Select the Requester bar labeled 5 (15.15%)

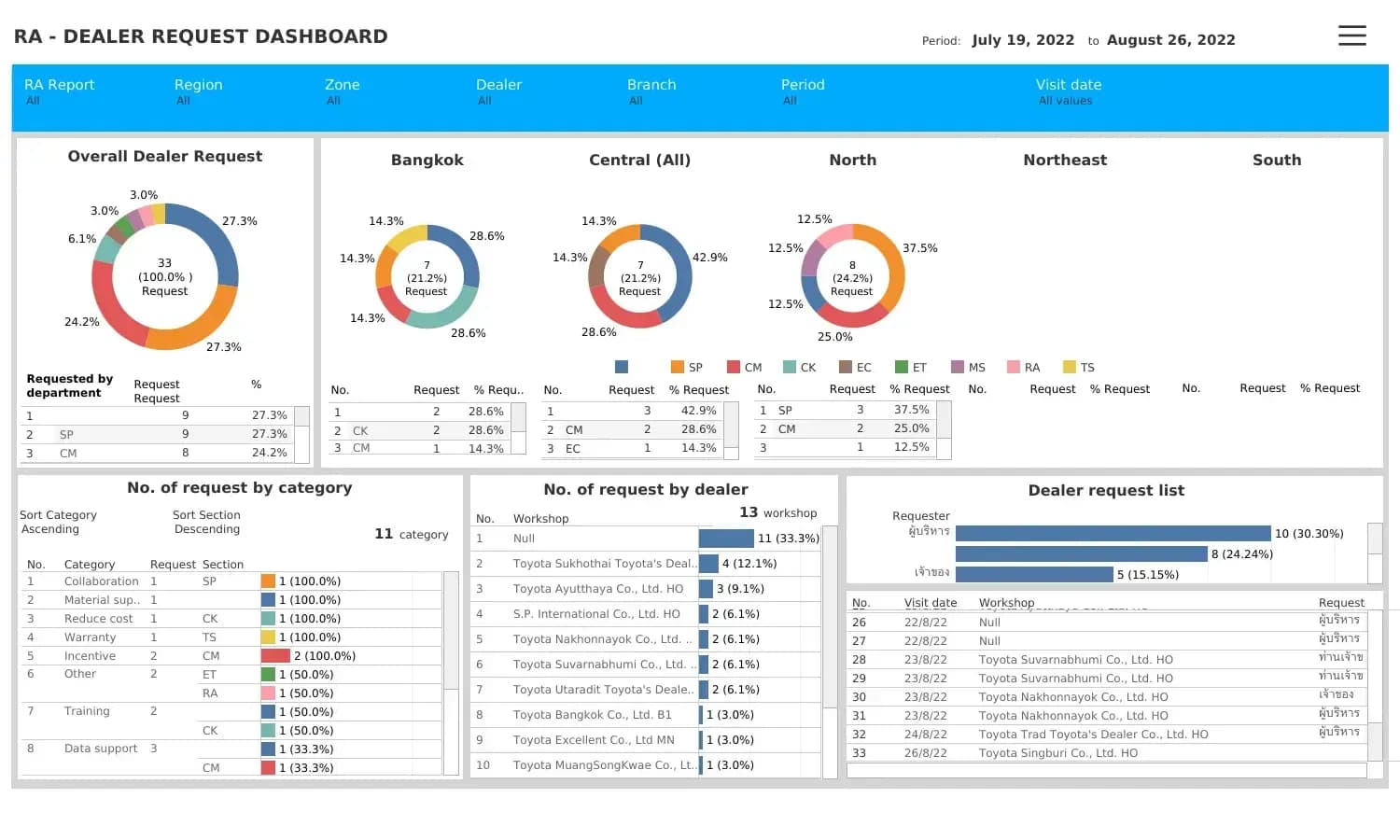pos(1034,574)
